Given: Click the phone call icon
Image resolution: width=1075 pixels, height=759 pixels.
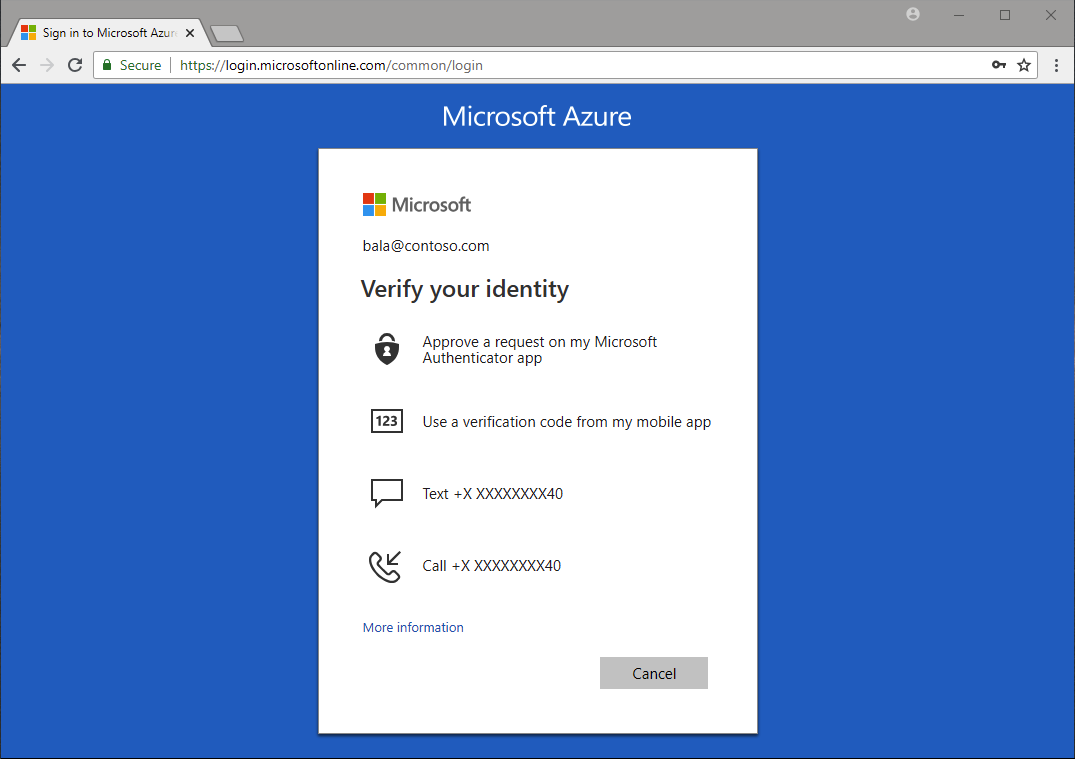Looking at the screenshot, I should [385, 566].
